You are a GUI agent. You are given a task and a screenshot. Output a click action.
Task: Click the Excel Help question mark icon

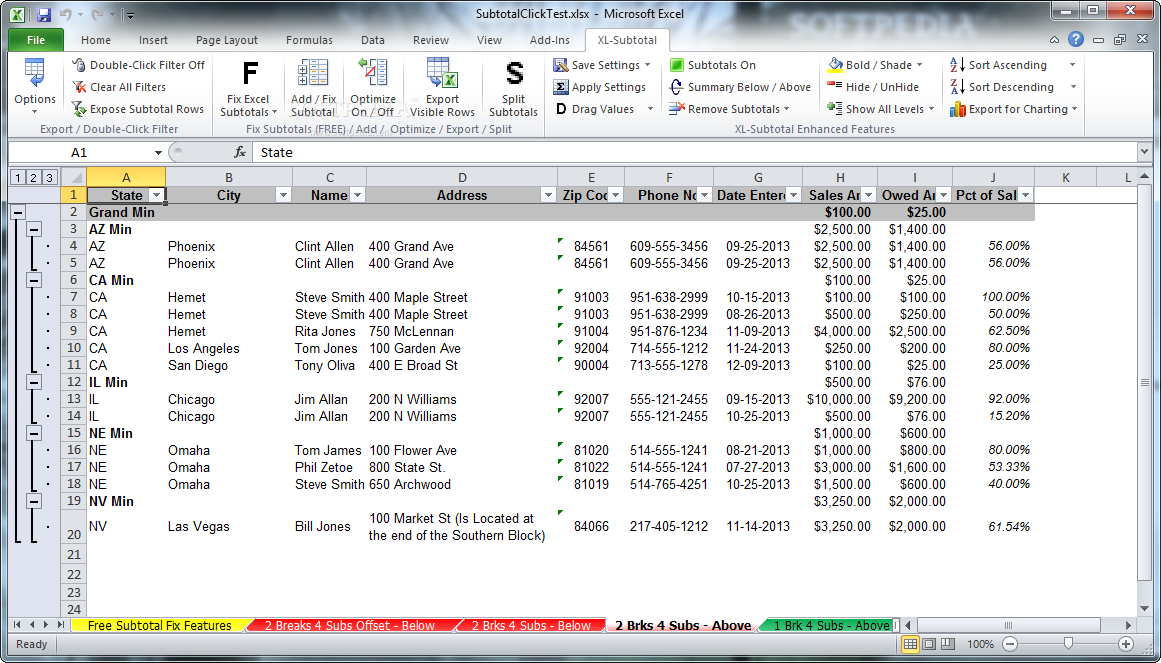[x=1076, y=40]
